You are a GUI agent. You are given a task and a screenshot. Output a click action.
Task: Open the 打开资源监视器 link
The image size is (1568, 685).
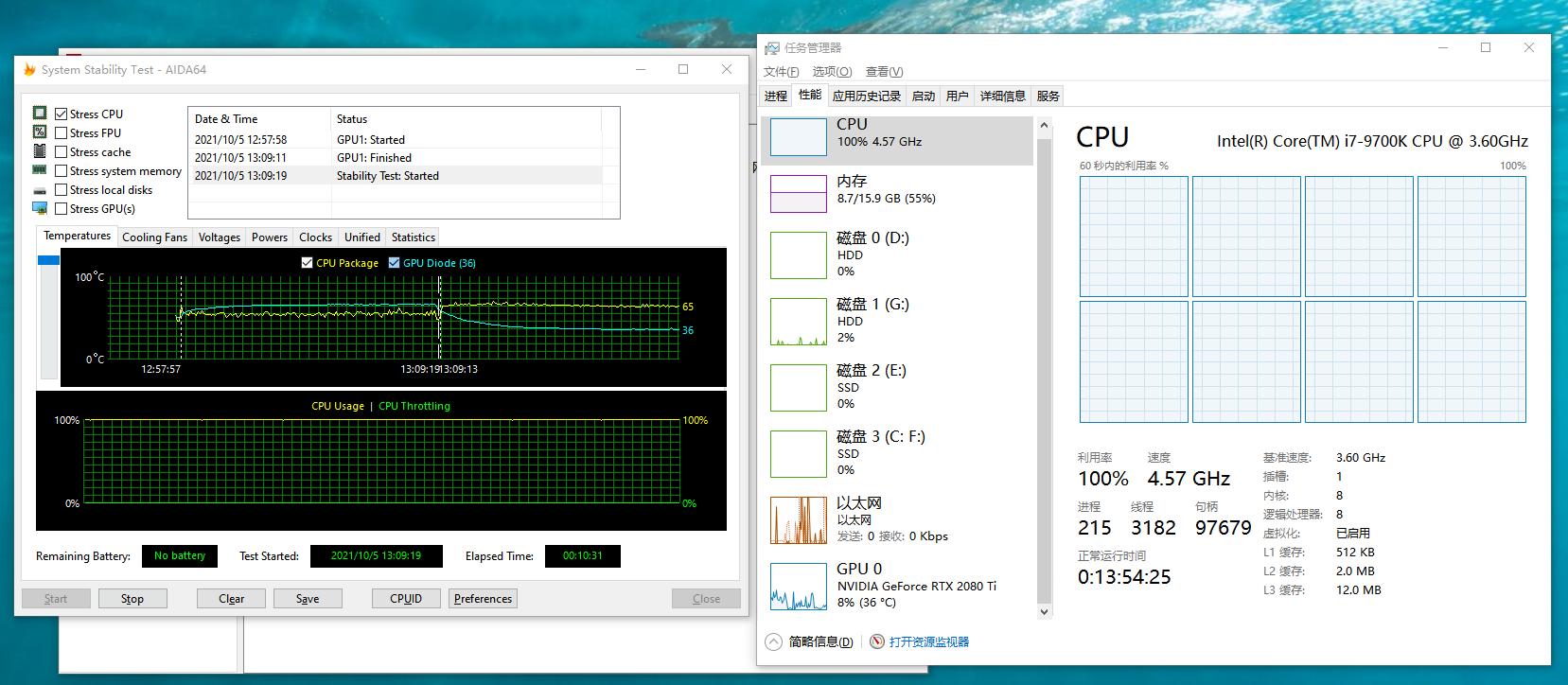pyautogui.click(x=929, y=641)
